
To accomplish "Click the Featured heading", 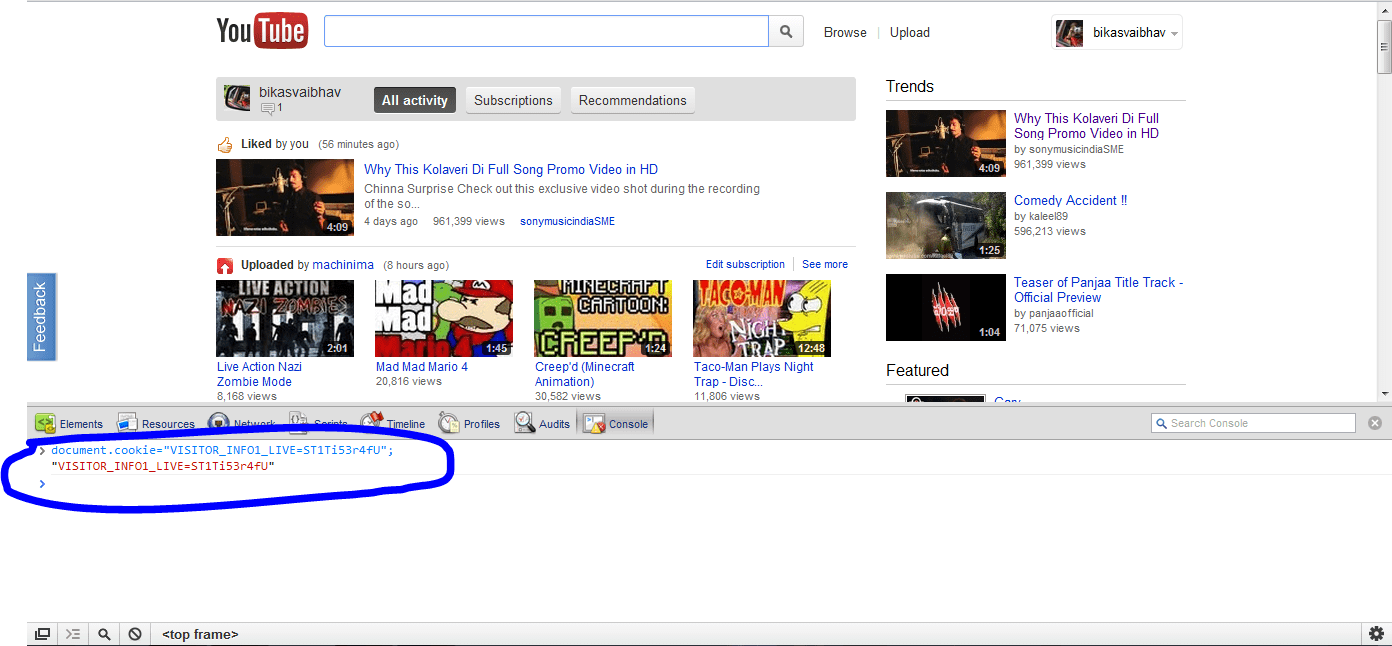I will (x=917, y=370).
